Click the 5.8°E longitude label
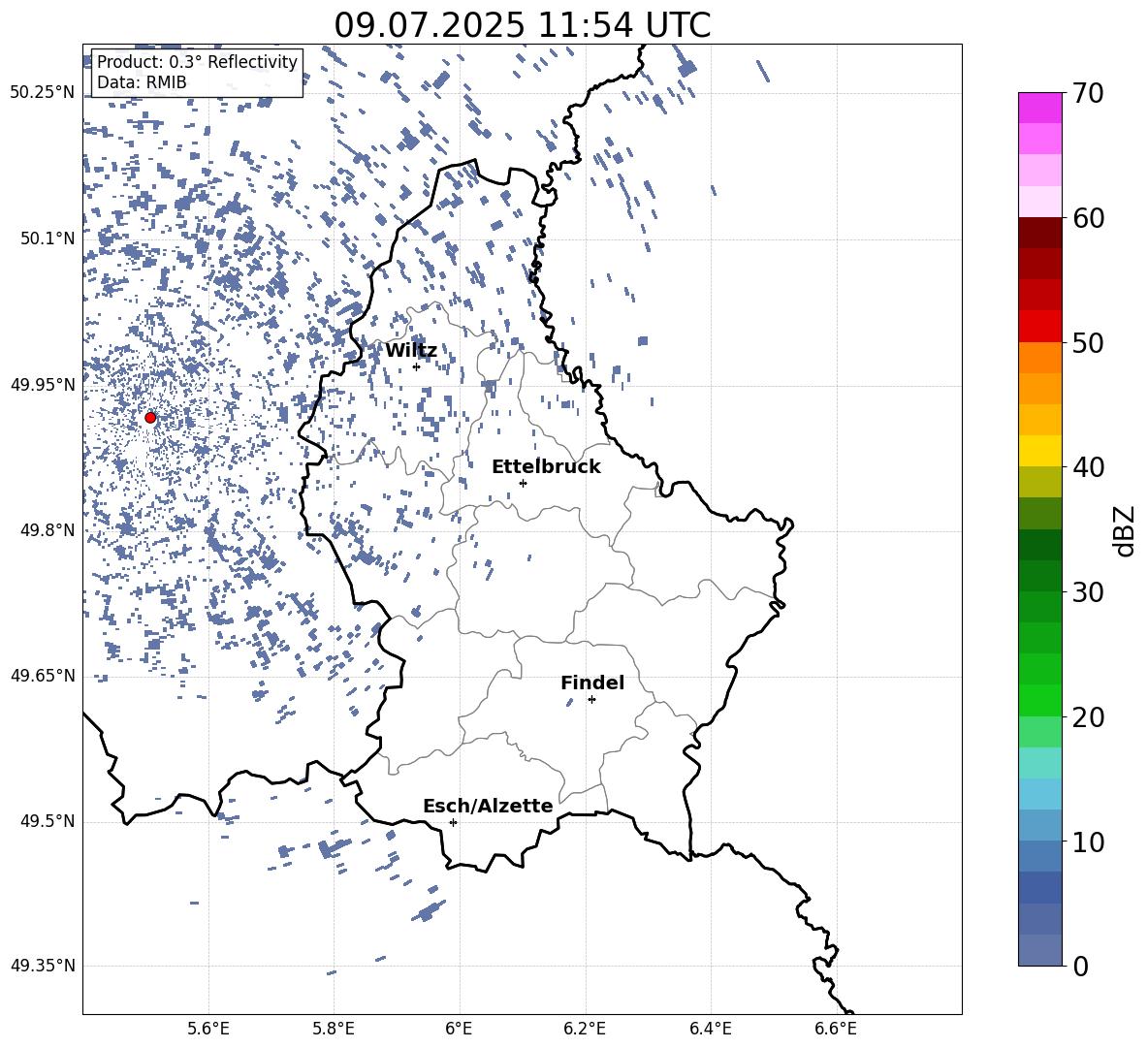 [x=334, y=1029]
